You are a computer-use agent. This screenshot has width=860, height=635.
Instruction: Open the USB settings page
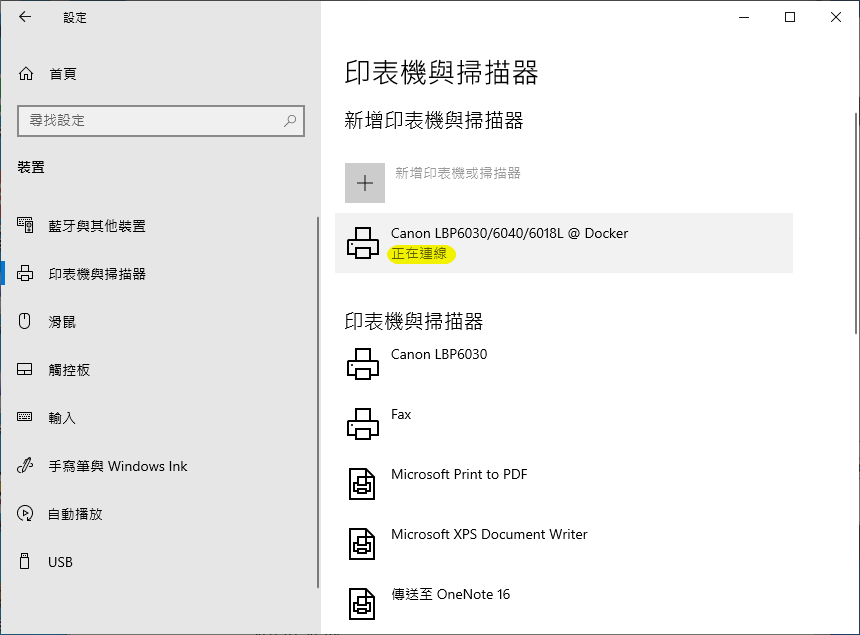[x=60, y=562]
